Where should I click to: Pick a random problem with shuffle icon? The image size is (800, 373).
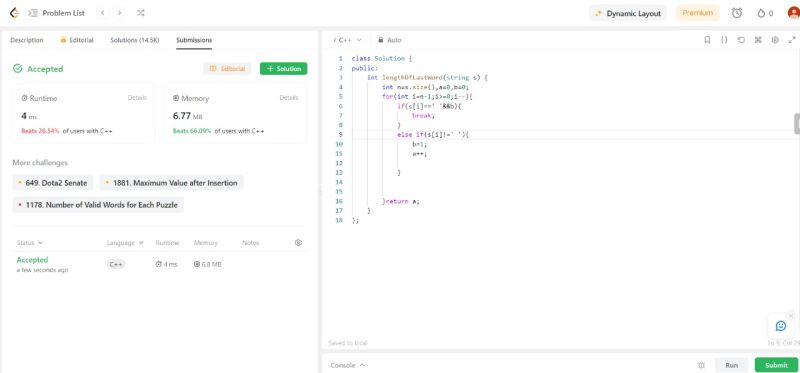click(x=141, y=13)
